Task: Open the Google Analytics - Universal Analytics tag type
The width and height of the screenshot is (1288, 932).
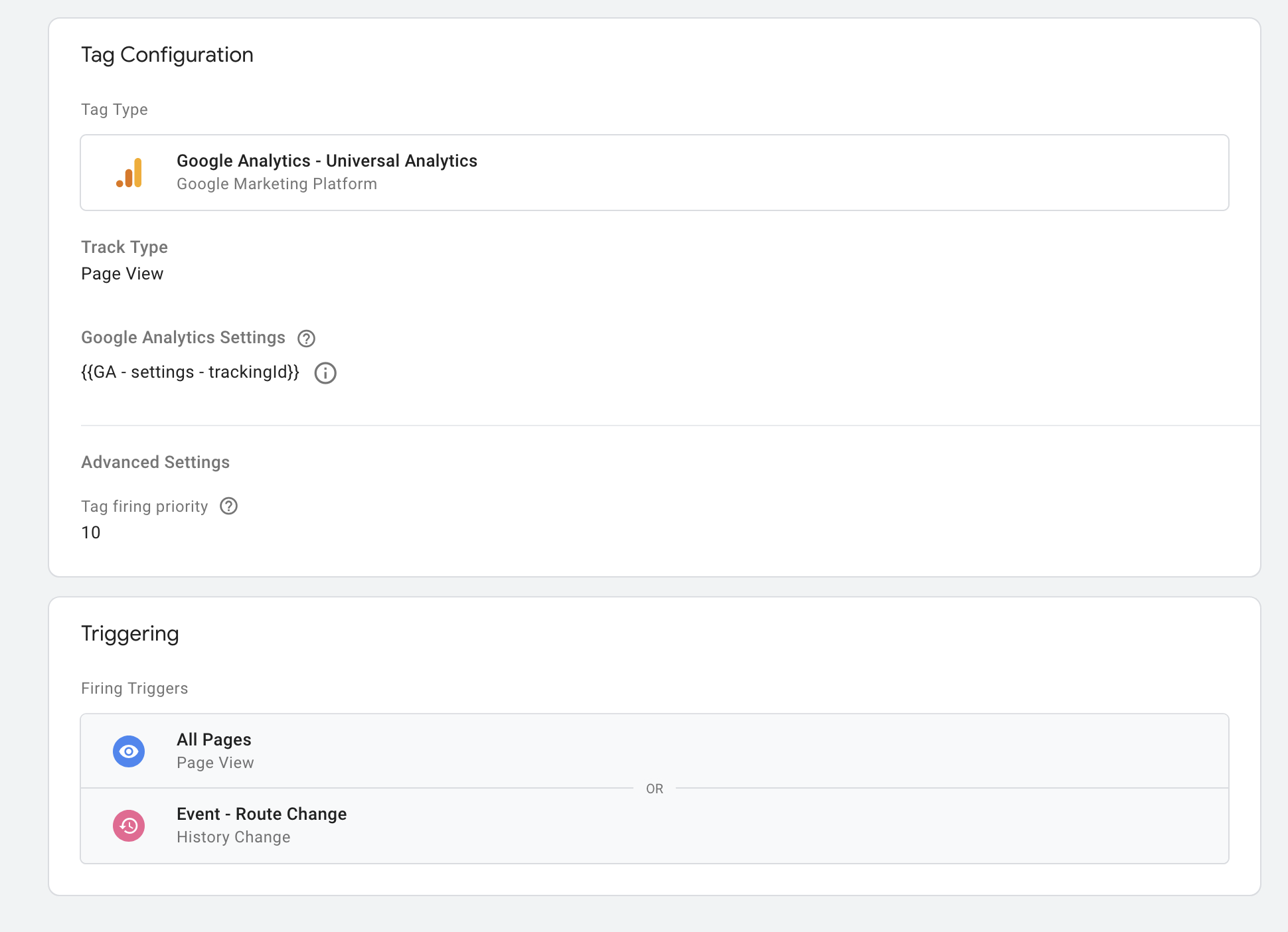Action: [x=655, y=173]
